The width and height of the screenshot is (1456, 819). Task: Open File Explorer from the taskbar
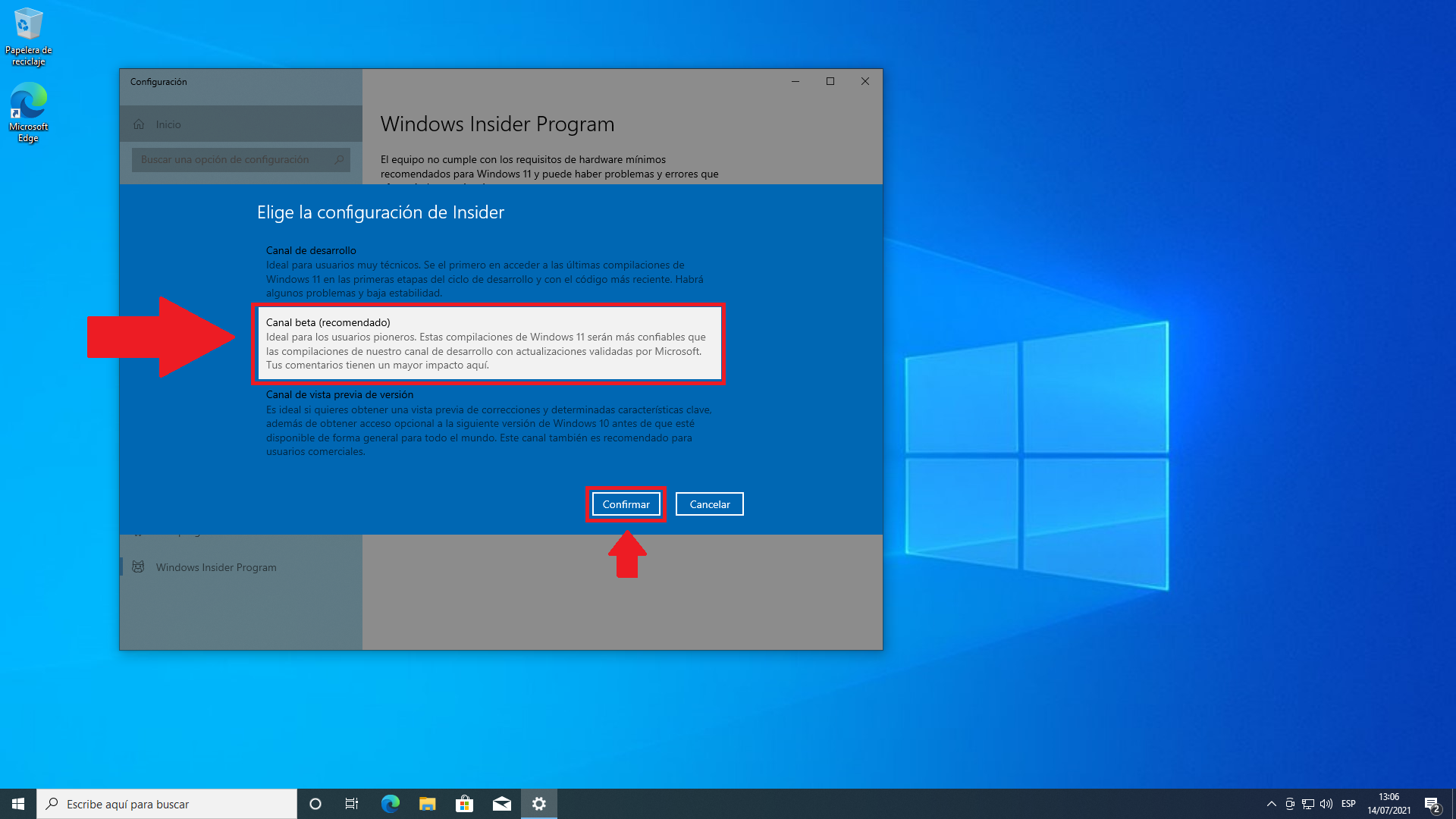427,804
